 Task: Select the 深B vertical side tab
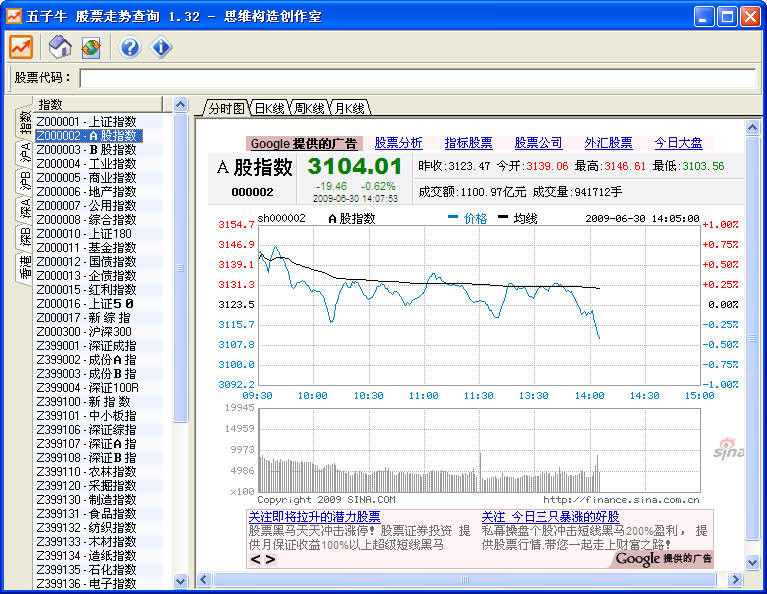tap(24, 236)
